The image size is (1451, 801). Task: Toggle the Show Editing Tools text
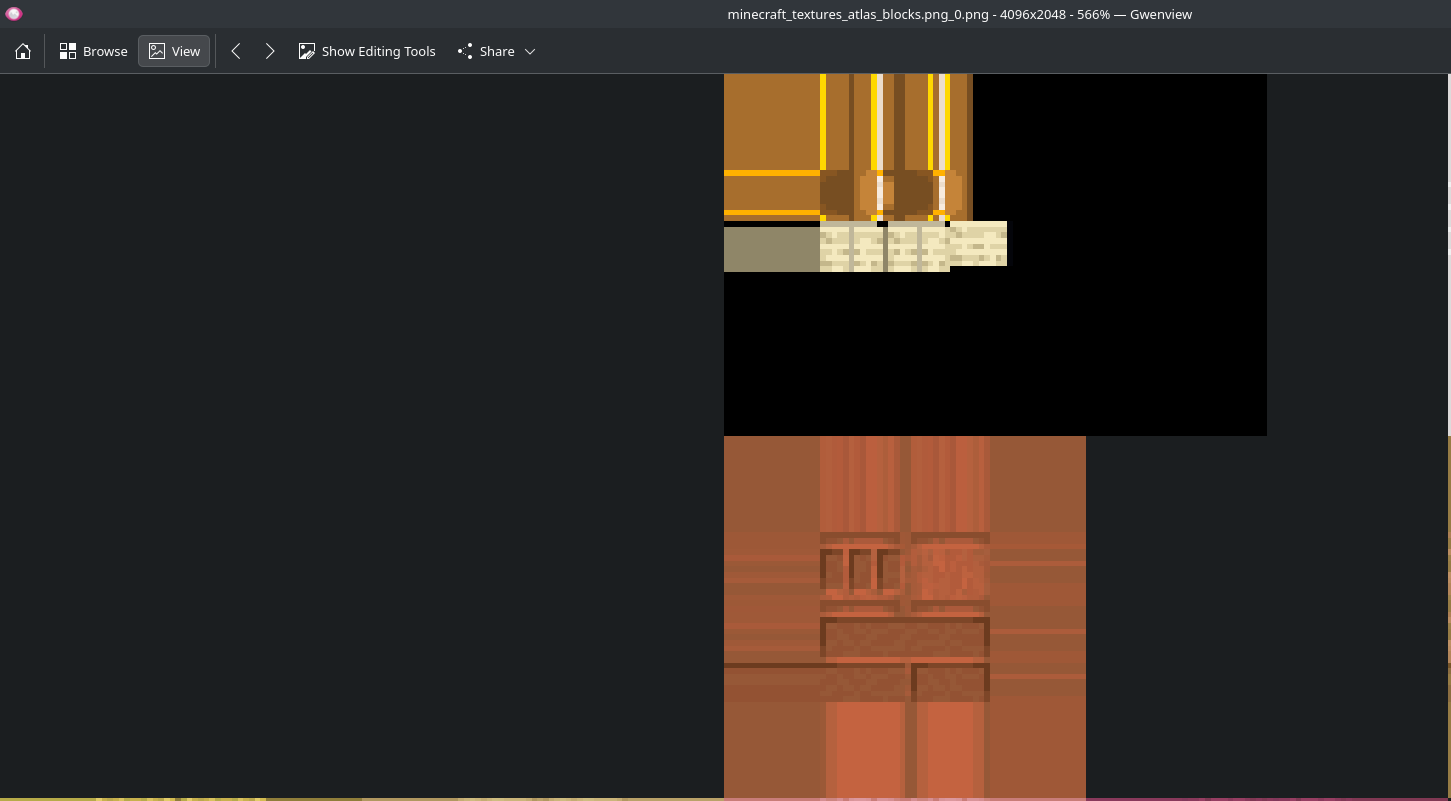coord(378,52)
